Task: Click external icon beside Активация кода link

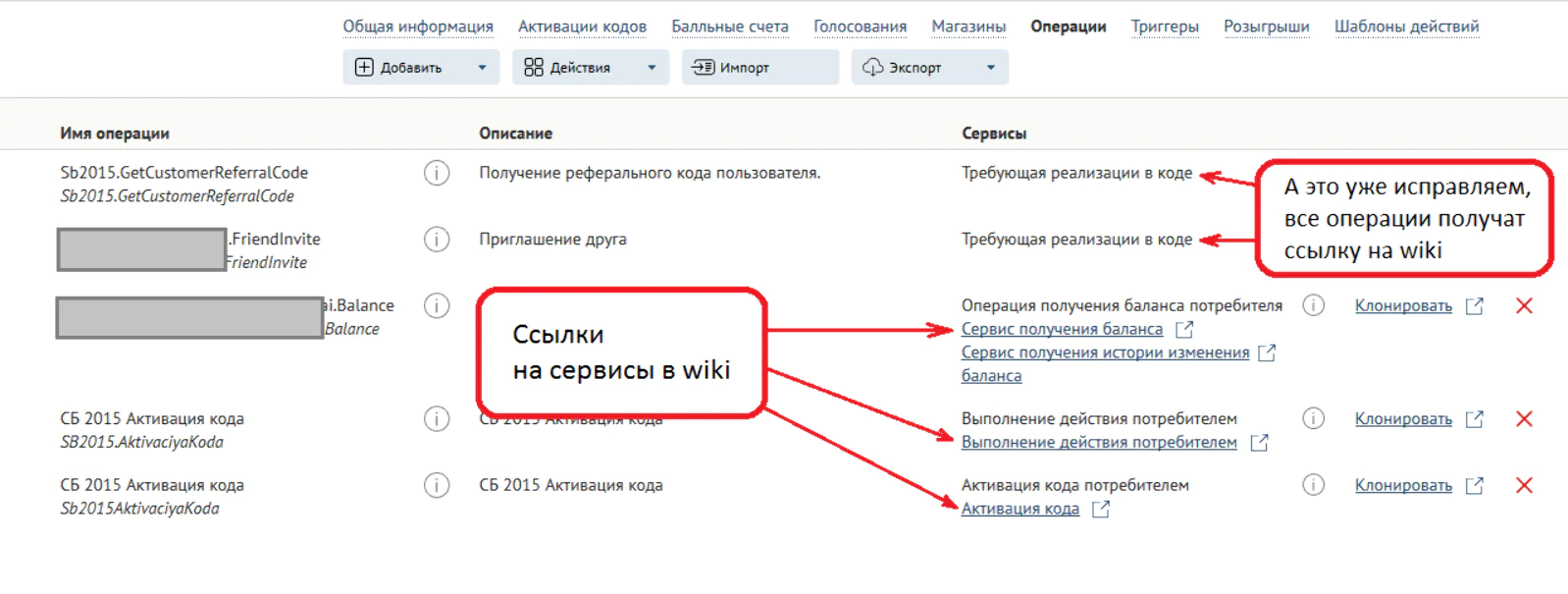Action: click(x=1101, y=509)
